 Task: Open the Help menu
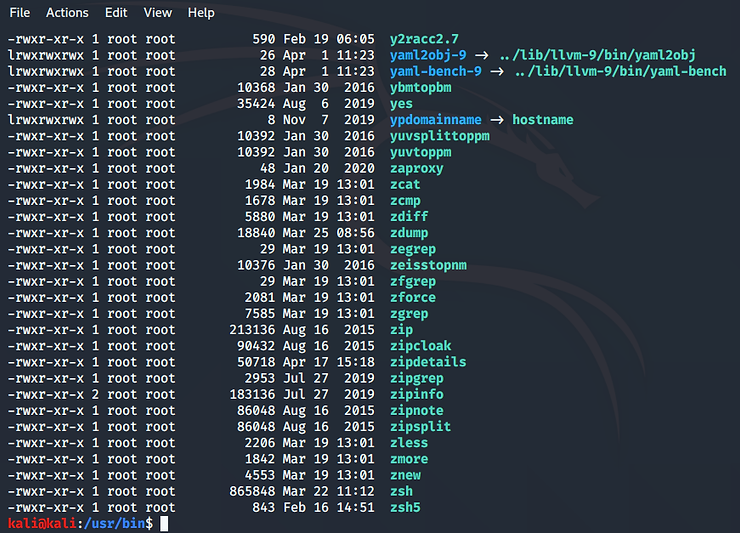tap(201, 13)
